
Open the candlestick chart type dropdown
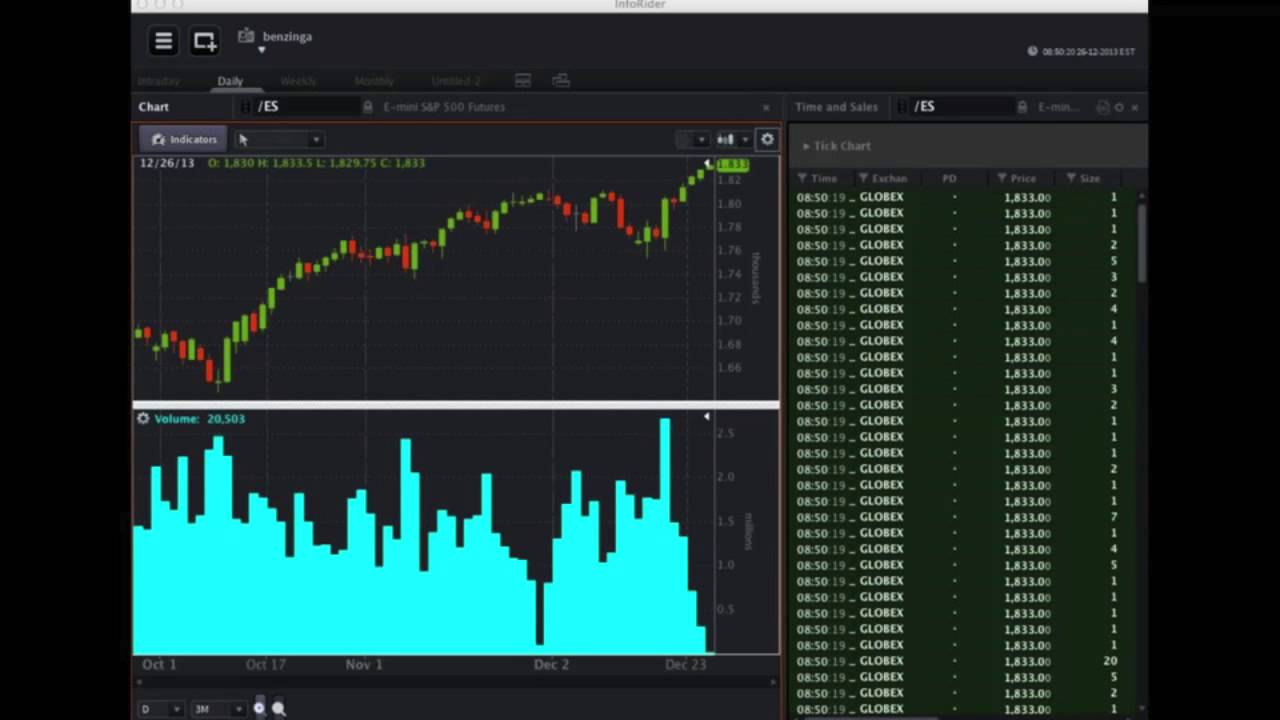[732, 139]
